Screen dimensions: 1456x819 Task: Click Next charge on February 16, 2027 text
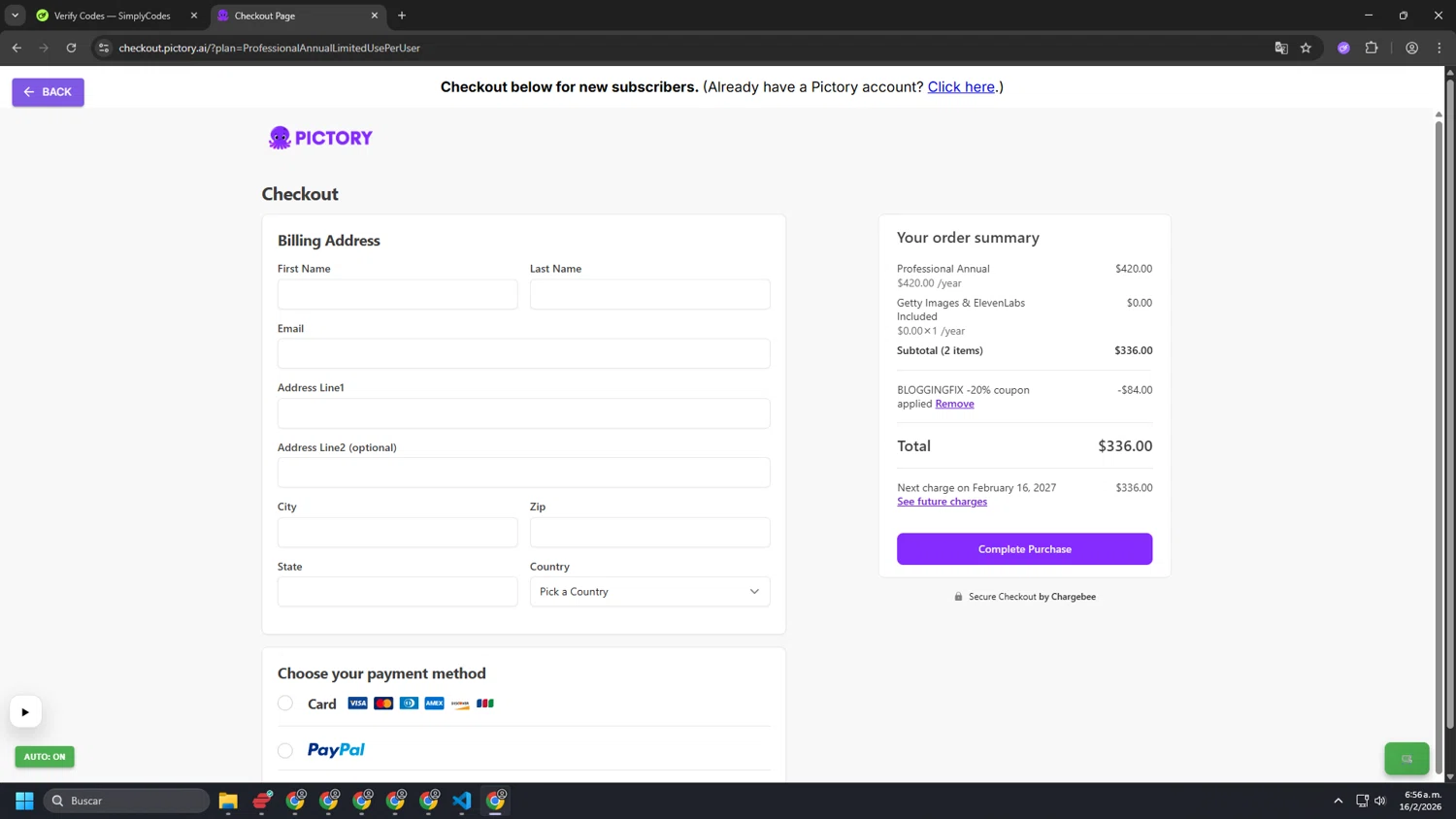pos(976,488)
